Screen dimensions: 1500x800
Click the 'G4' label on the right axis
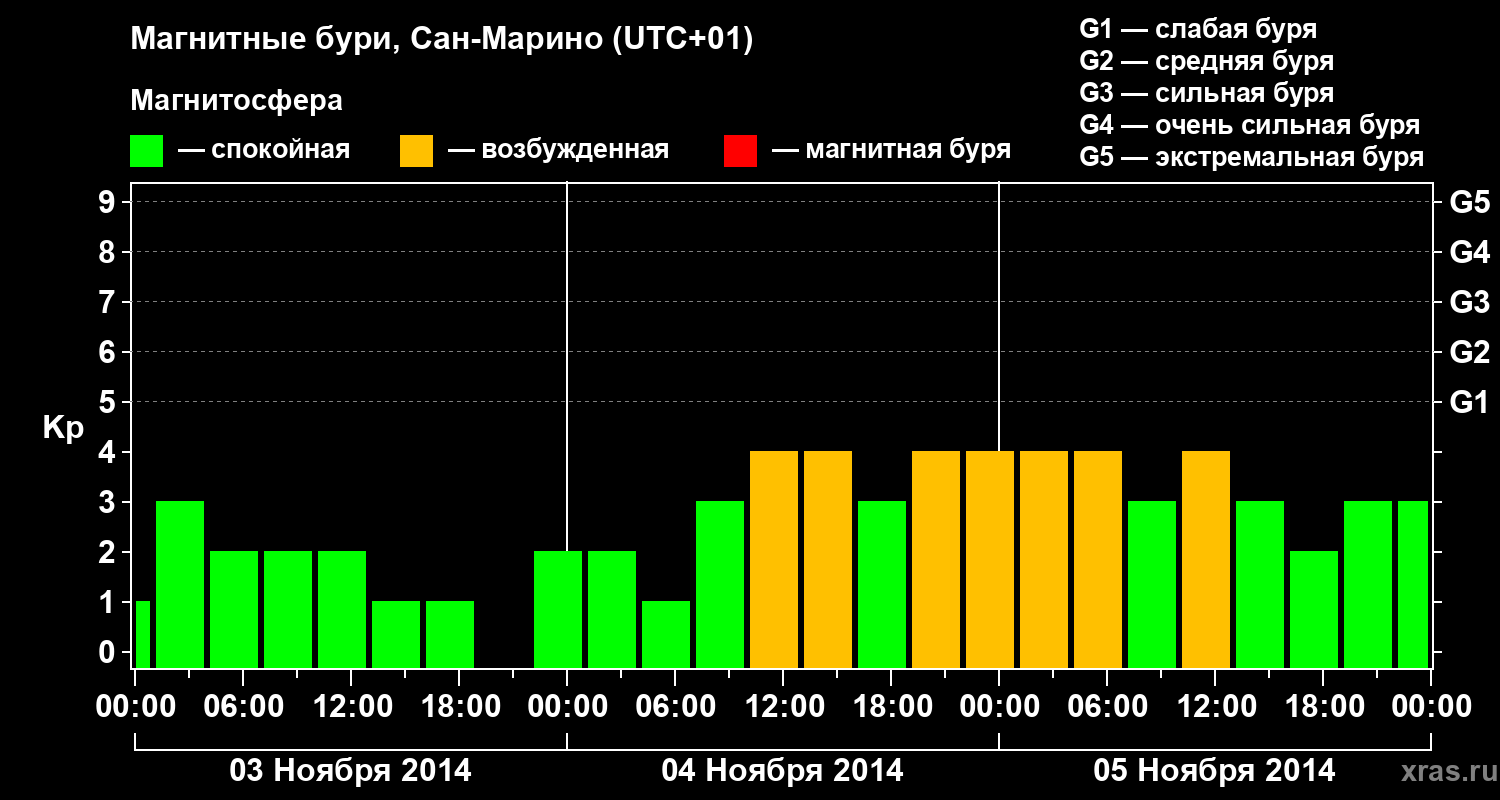click(x=1469, y=252)
